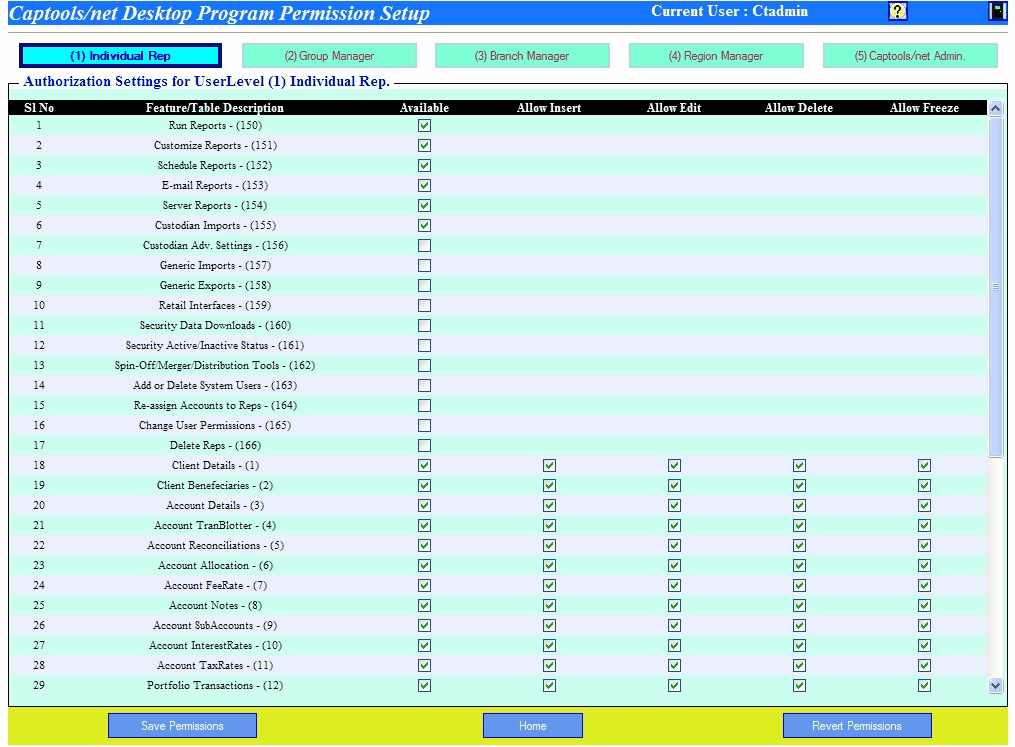Click the Home button
The height and width of the screenshot is (747, 1015).
point(532,725)
